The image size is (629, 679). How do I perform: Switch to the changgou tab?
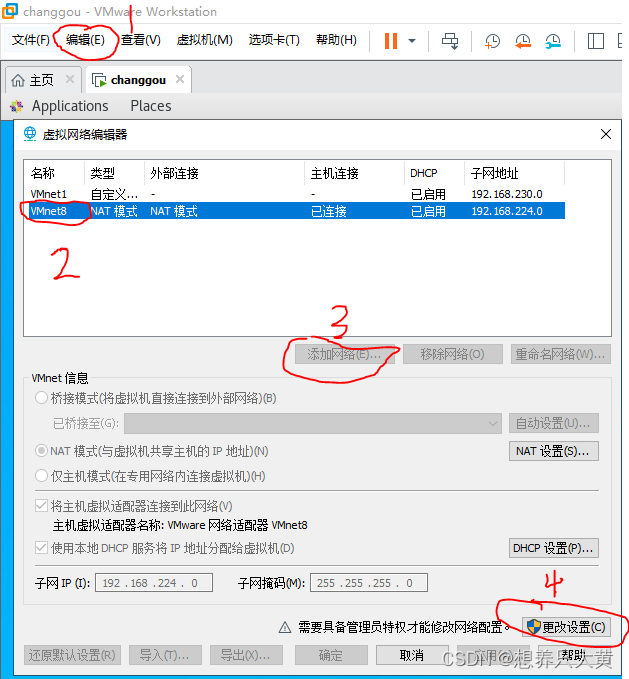tap(139, 80)
